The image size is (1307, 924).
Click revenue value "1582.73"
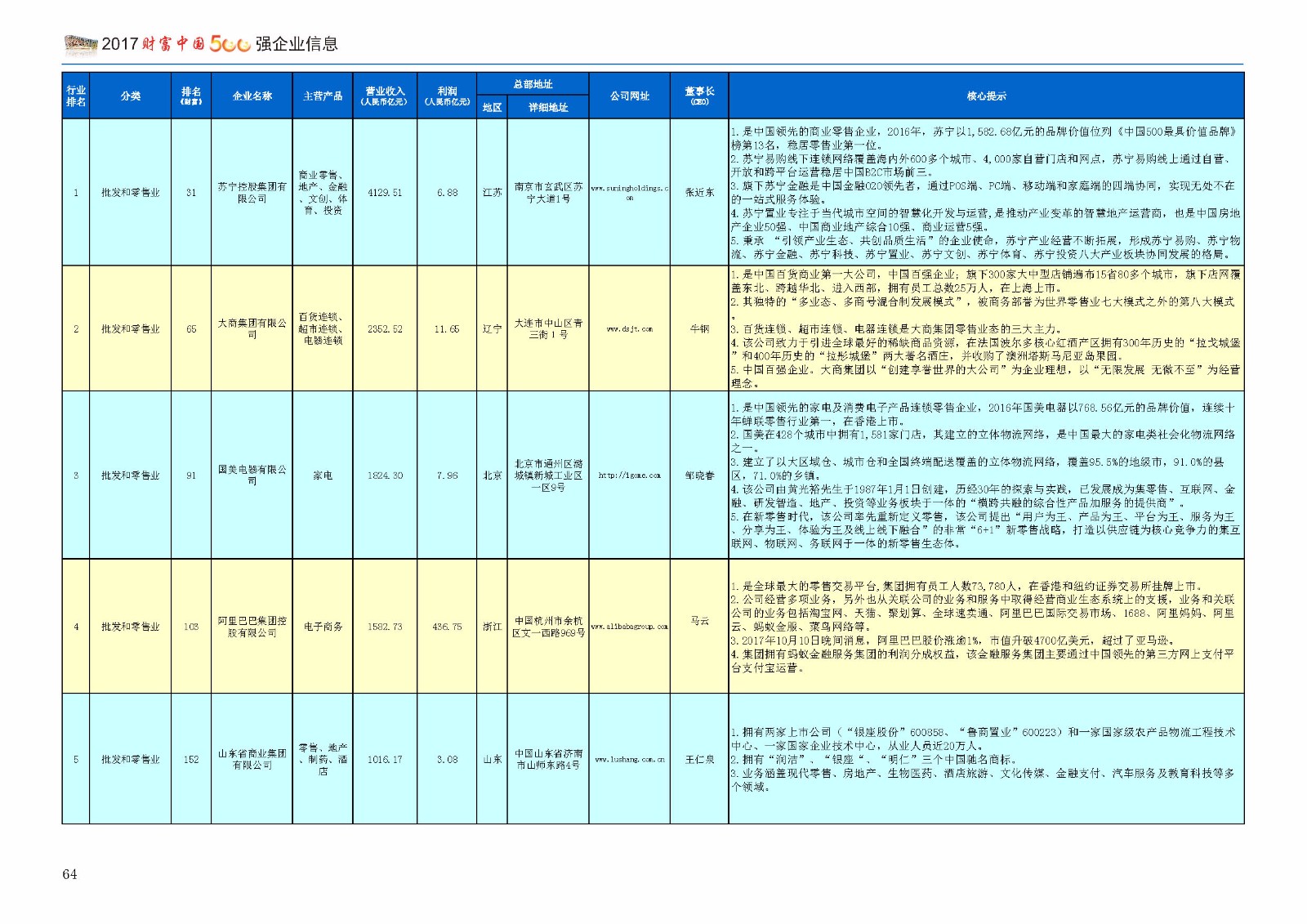[x=385, y=627]
